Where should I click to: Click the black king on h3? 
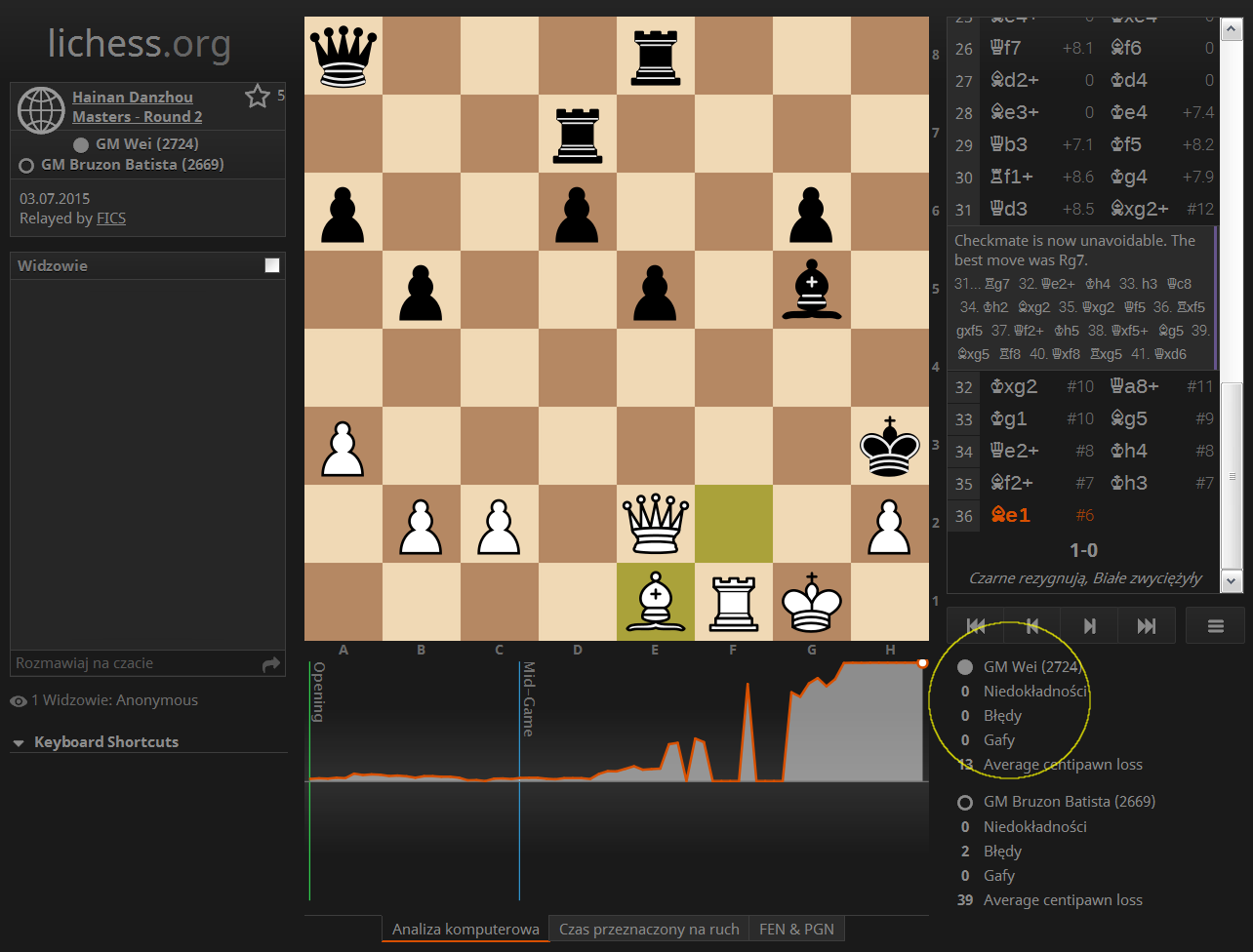pyautogui.click(x=889, y=447)
